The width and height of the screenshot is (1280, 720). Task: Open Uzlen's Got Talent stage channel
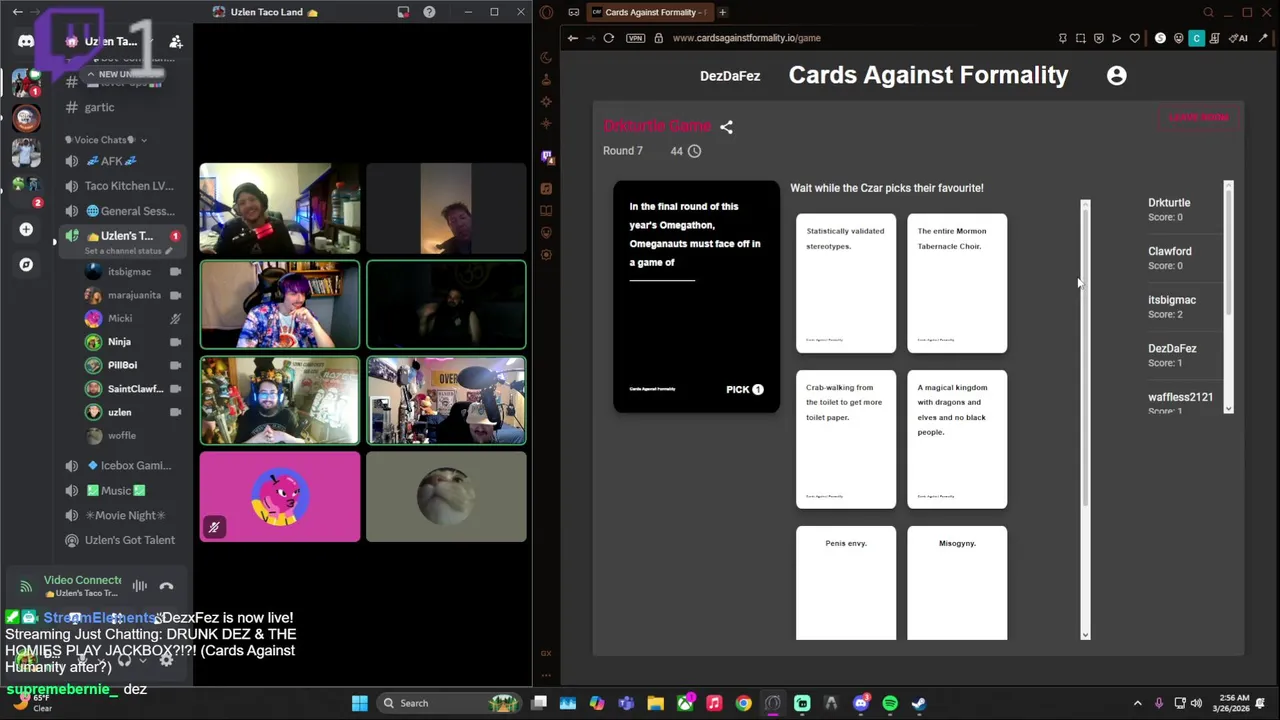(122, 540)
